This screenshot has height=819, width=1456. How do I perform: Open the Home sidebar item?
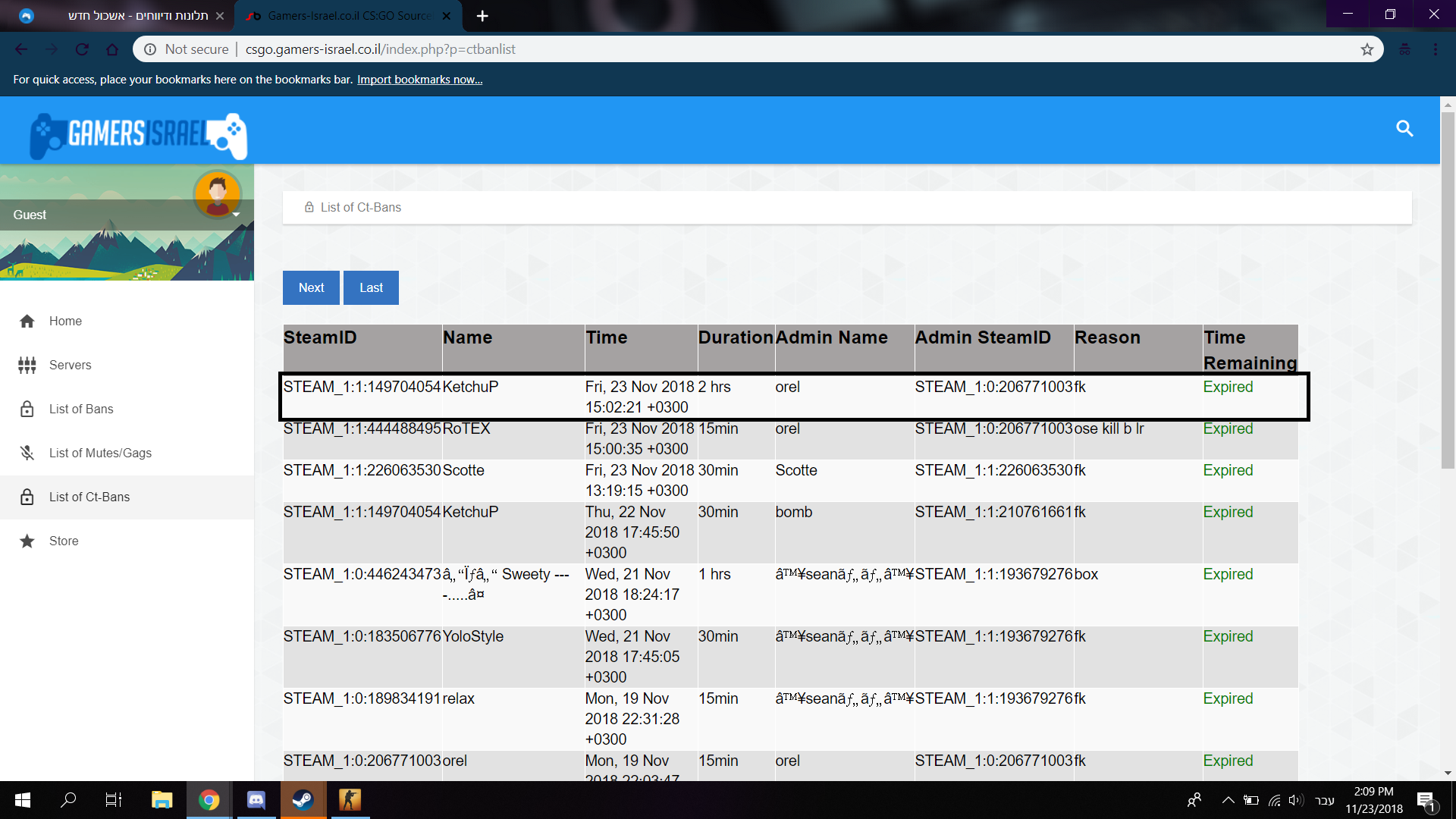pyautogui.click(x=65, y=321)
